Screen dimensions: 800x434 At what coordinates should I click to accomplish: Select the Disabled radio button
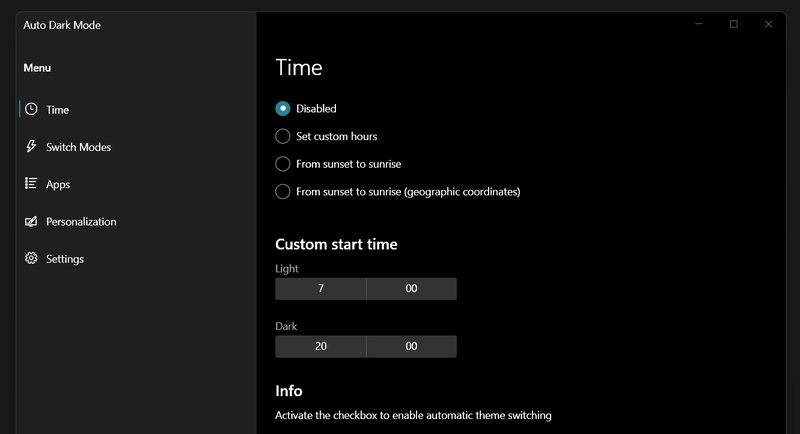(283, 108)
